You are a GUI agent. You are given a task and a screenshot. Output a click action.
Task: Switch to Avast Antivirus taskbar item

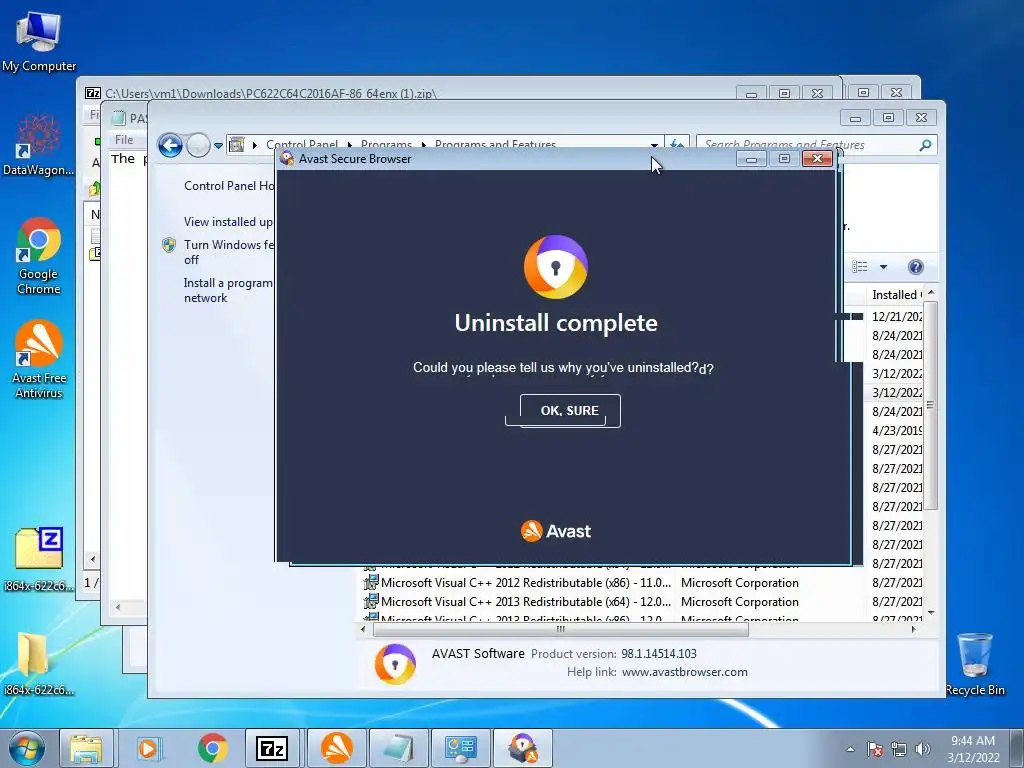(336, 748)
